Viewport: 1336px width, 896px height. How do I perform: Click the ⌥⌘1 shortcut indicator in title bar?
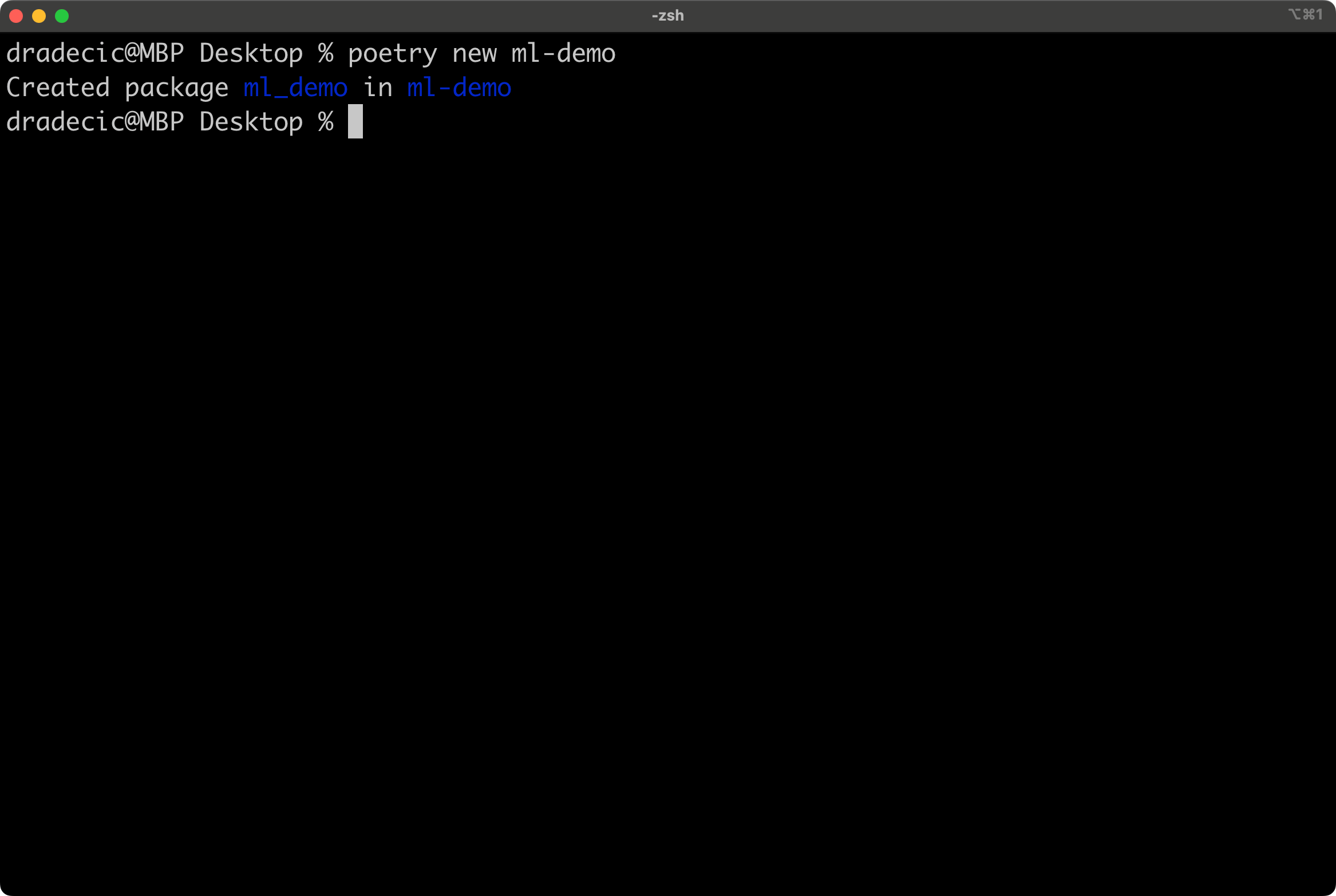pos(1305,15)
